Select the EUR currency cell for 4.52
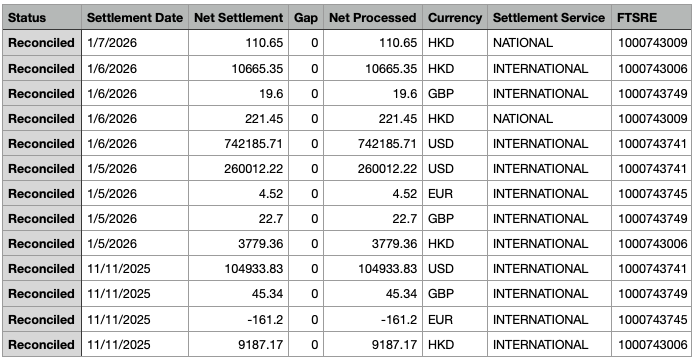This screenshot has width=695, height=360. click(x=455, y=194)
